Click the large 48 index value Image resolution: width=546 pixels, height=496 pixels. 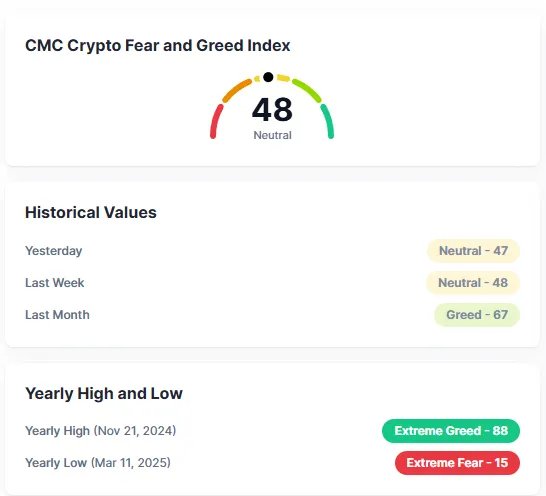[272, 110]
